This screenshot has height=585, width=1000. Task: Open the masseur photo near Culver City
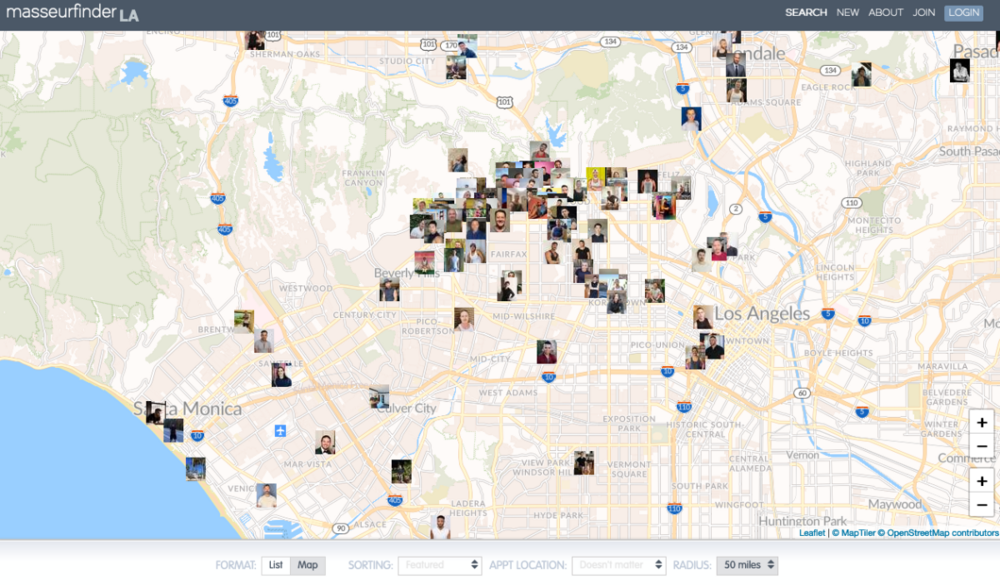click(378, 397)
